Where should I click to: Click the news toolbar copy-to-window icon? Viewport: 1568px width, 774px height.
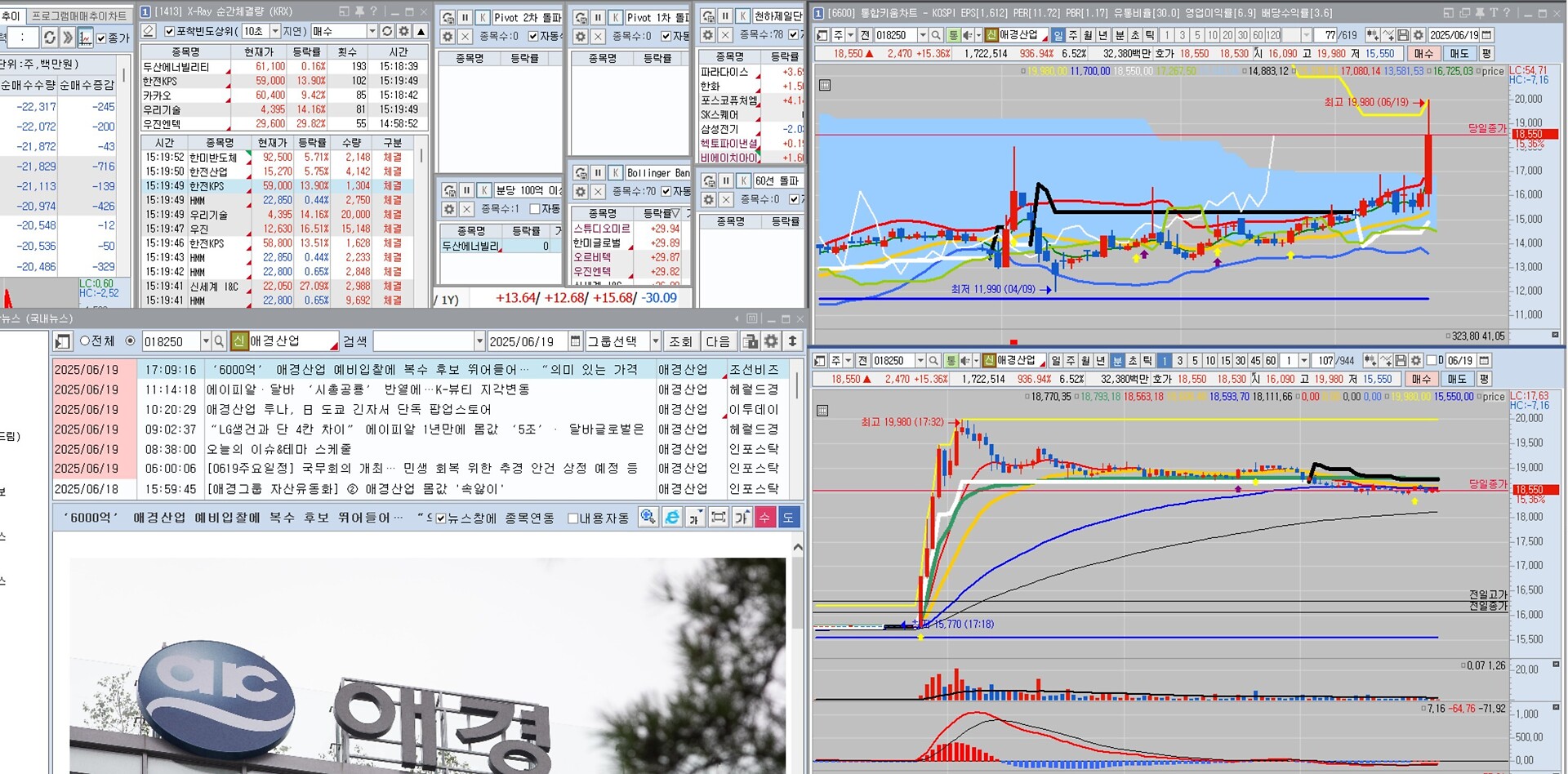pyautogui.click(x=750, y=341)
